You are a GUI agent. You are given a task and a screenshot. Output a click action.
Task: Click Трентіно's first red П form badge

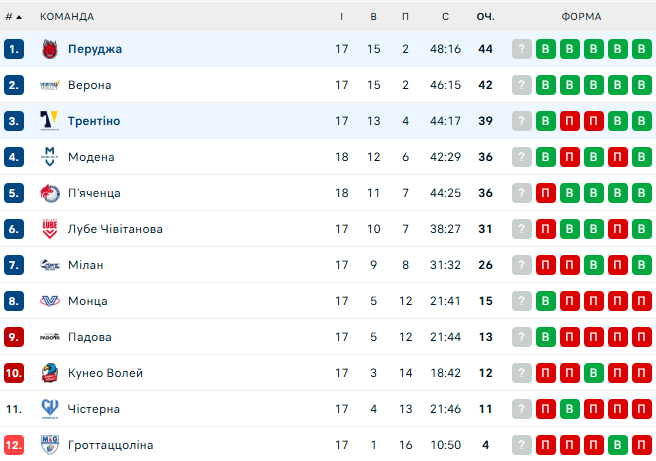tap(570, 121)
